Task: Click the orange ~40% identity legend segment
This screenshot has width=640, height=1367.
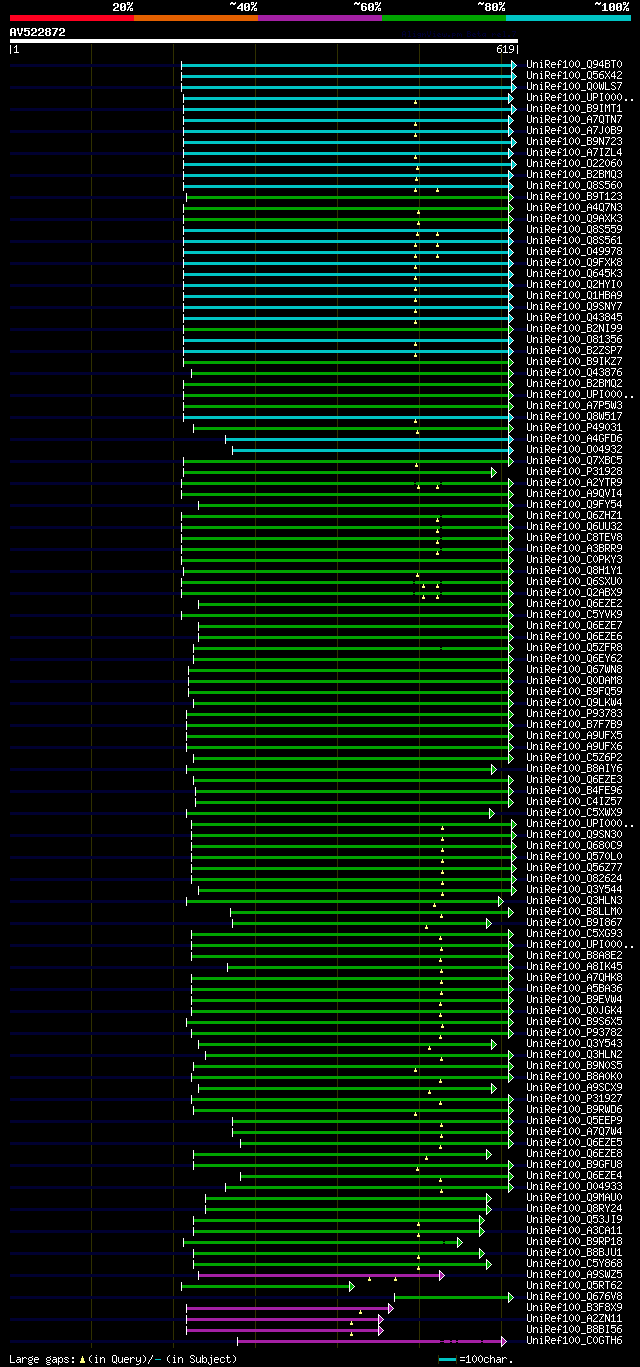Action: click(195, 17)
